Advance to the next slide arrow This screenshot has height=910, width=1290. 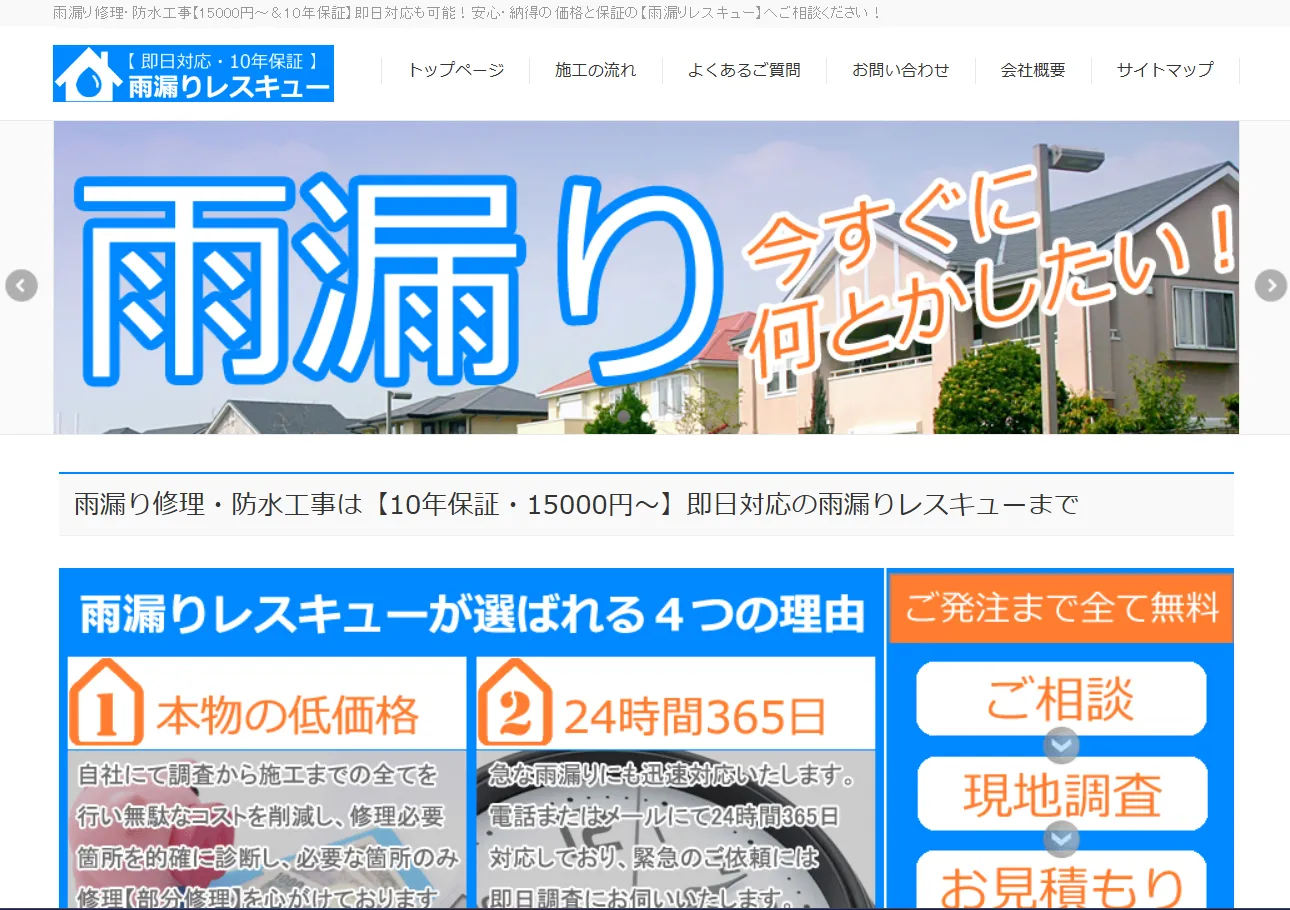pos(1270,285)
